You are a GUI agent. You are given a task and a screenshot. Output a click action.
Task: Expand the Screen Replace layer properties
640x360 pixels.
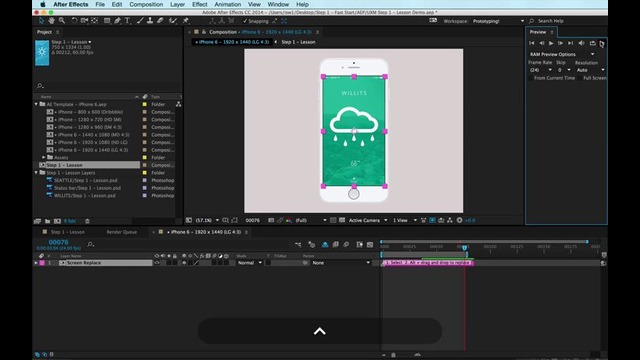coord(36,263)
